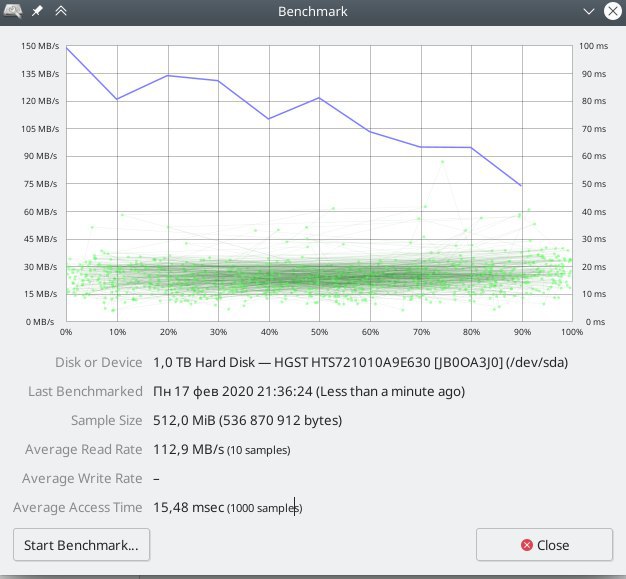Click the Close button at bottom right
Image resolution: width=626 pixels, height=579 pixels.
(544, 545)
